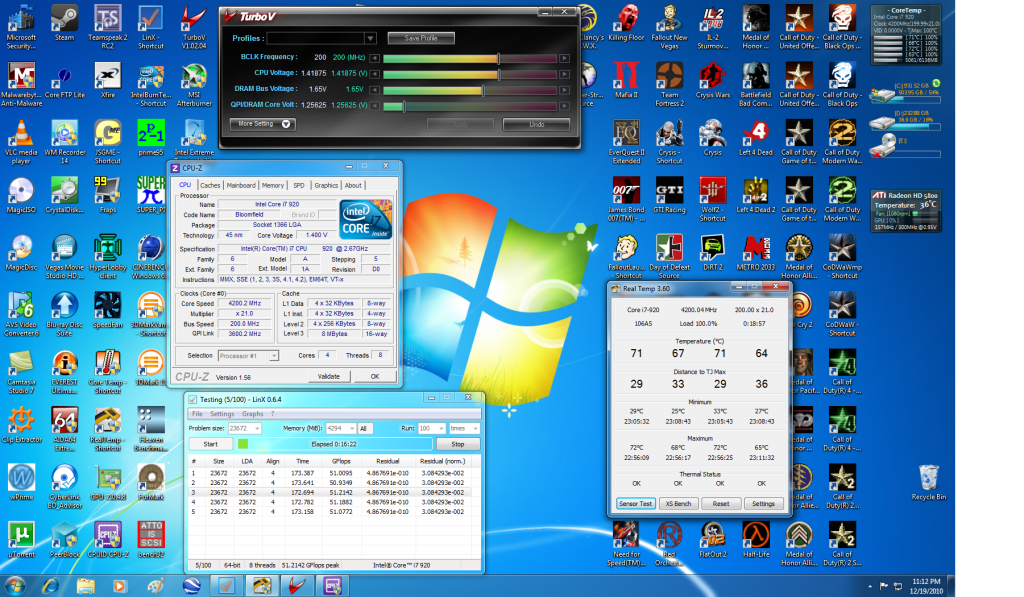
Task: Click Save Profile in TurboV
Action: pyautogui.click(x=421, y=39)
